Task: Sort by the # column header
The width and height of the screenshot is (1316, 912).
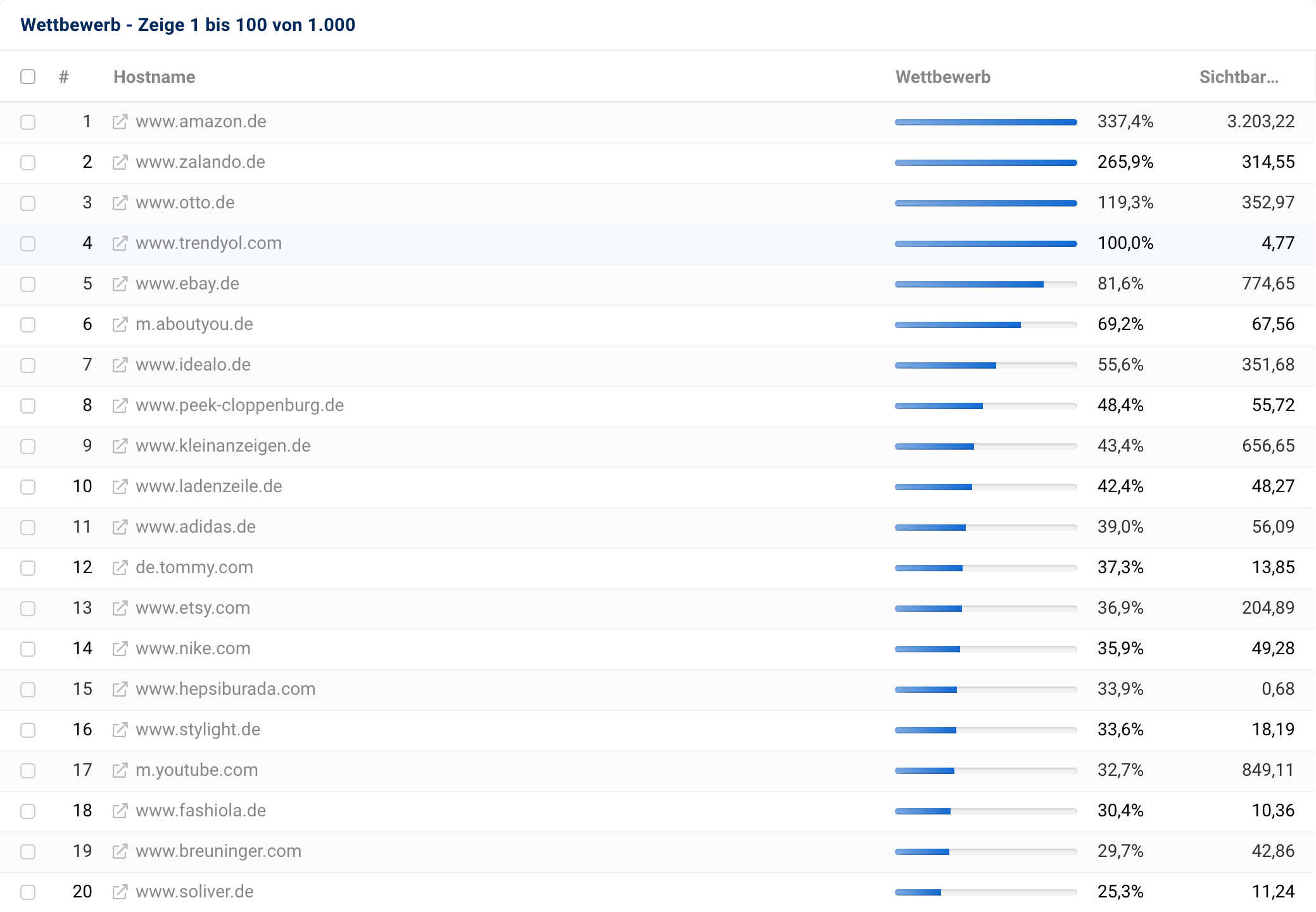Action: tap(64, 77)
